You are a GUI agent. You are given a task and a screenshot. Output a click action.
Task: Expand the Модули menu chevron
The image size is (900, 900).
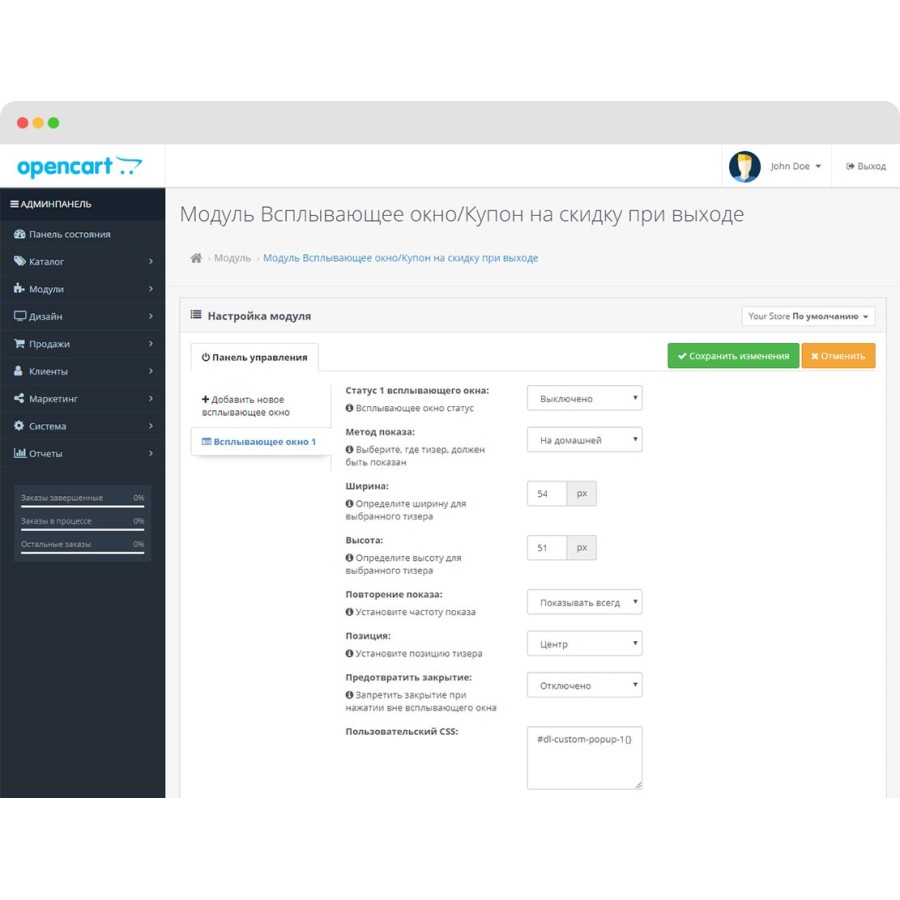pos(151,289)
